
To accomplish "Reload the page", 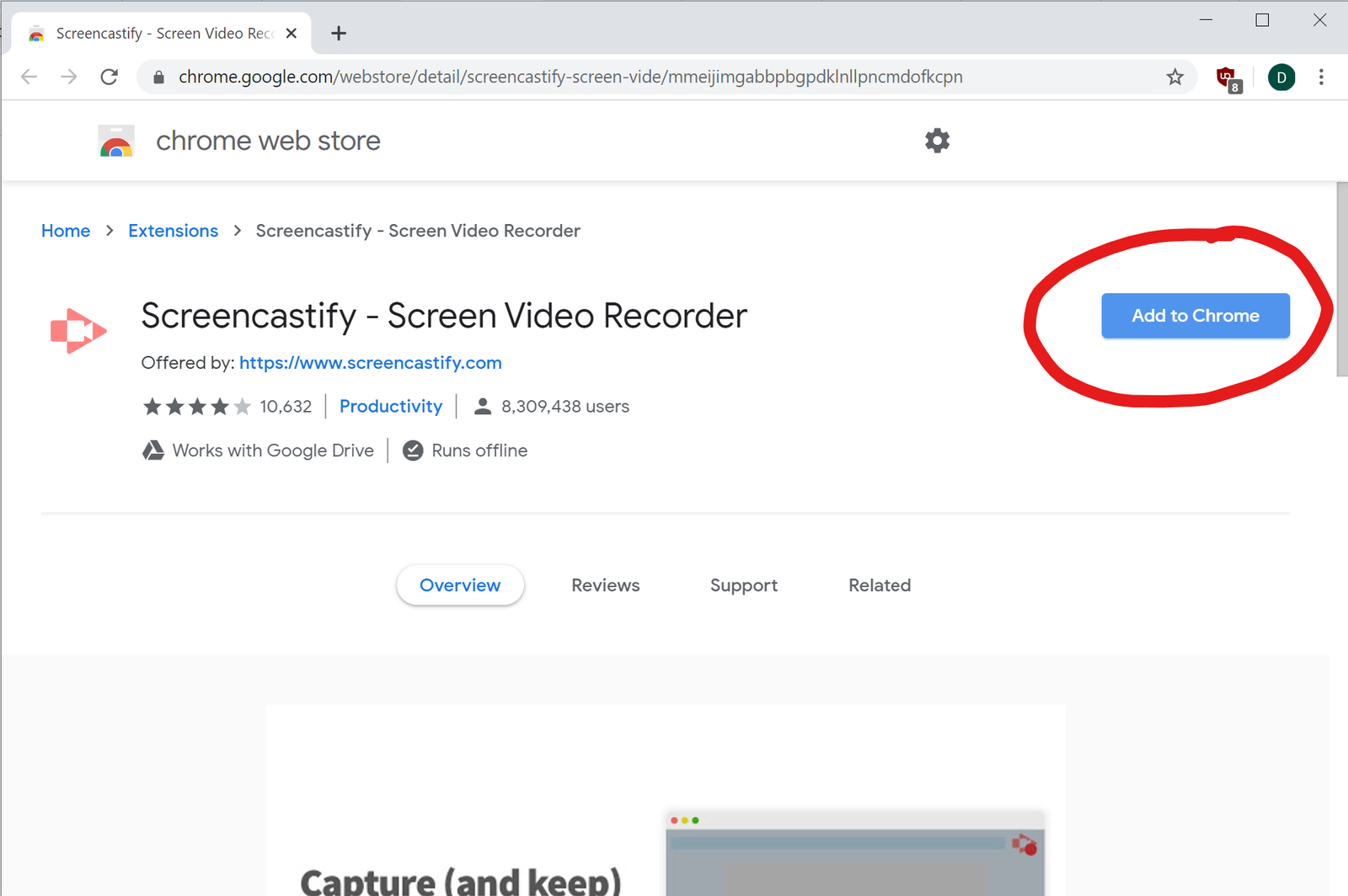I will (110, 77).
